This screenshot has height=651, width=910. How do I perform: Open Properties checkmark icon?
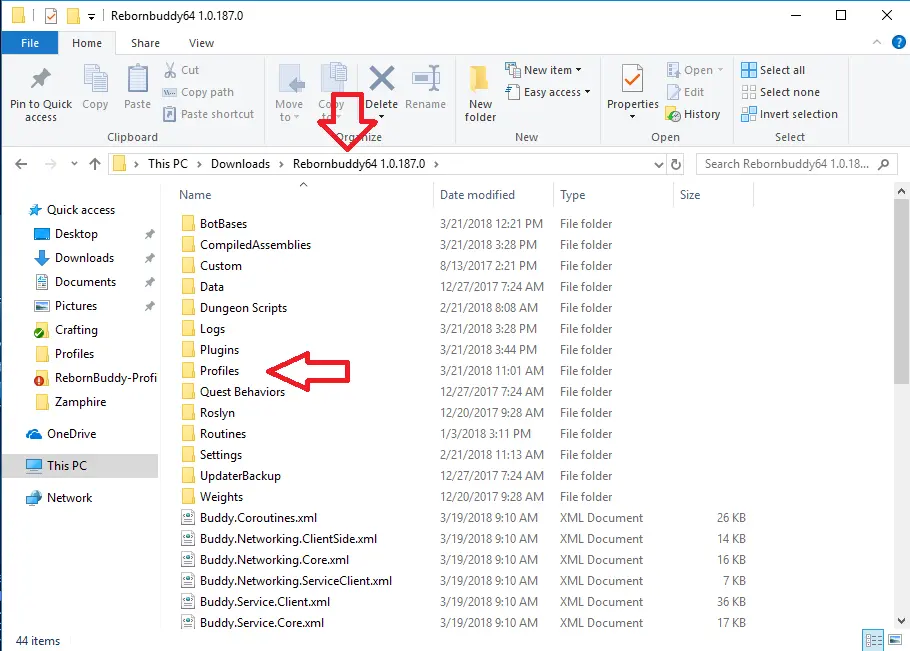click(x=632, y=79)
